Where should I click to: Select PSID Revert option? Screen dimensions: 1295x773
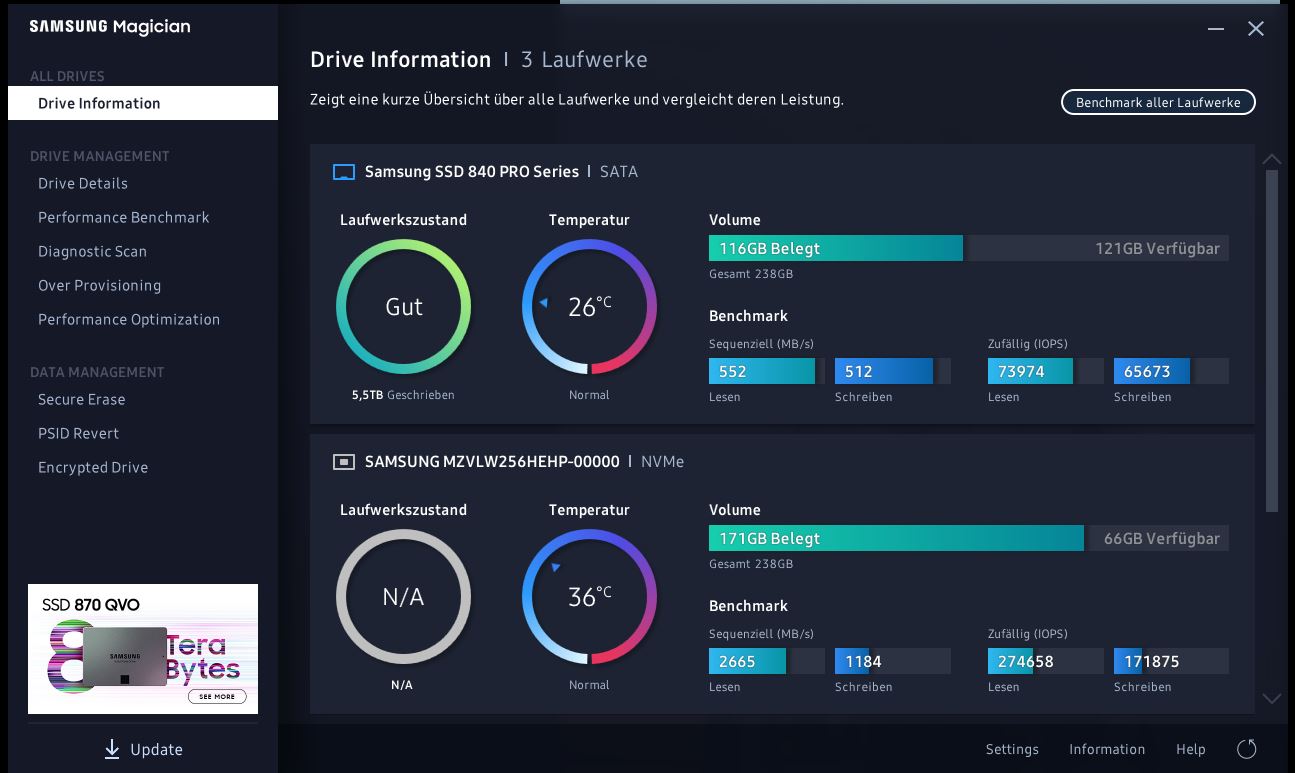tap(78, 433)
